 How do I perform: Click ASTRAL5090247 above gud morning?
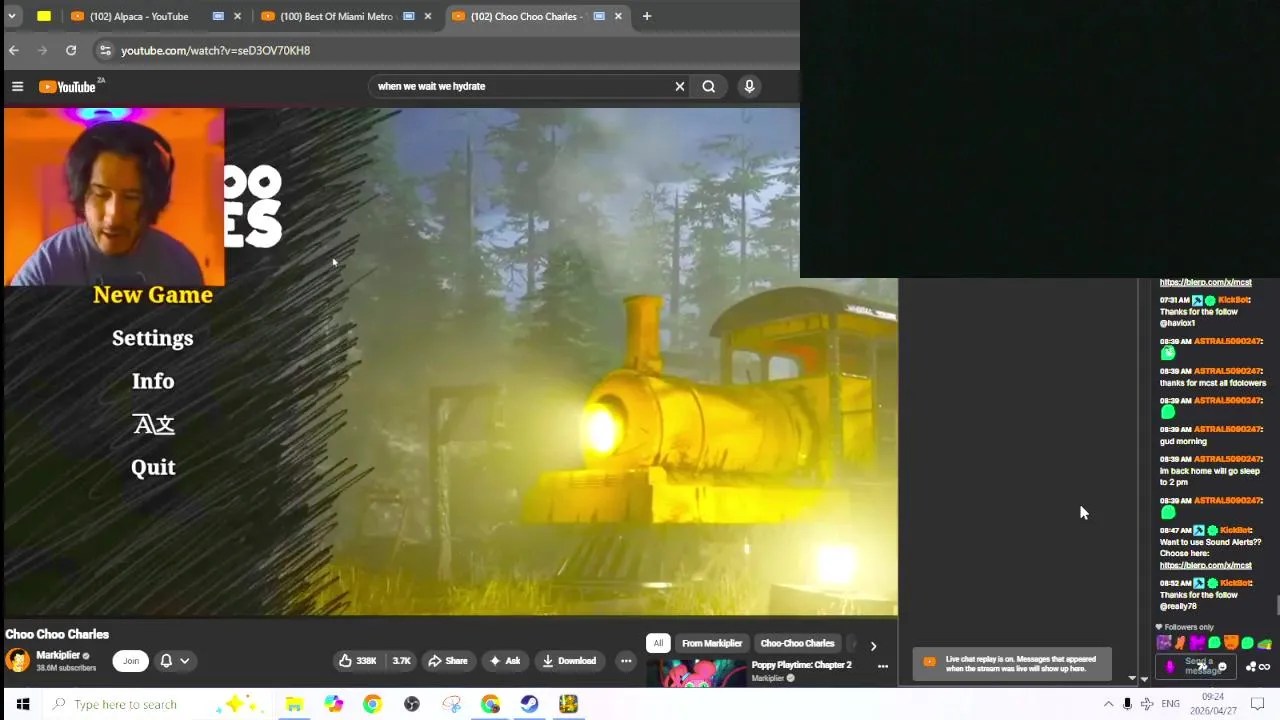1227,429
